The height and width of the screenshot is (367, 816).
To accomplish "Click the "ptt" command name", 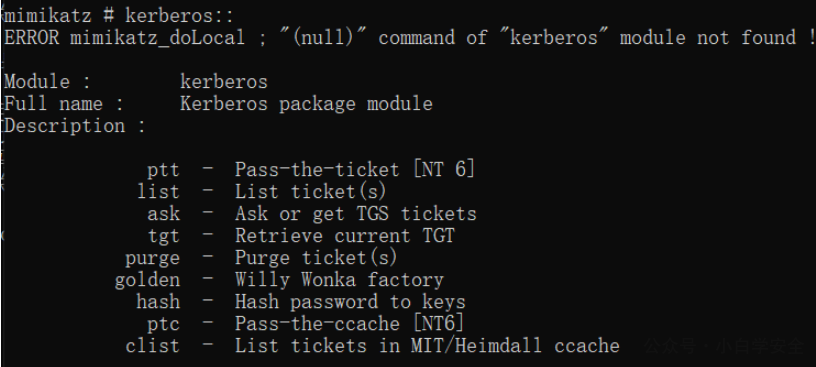I will pyautogui.click(x=163, y=170).
